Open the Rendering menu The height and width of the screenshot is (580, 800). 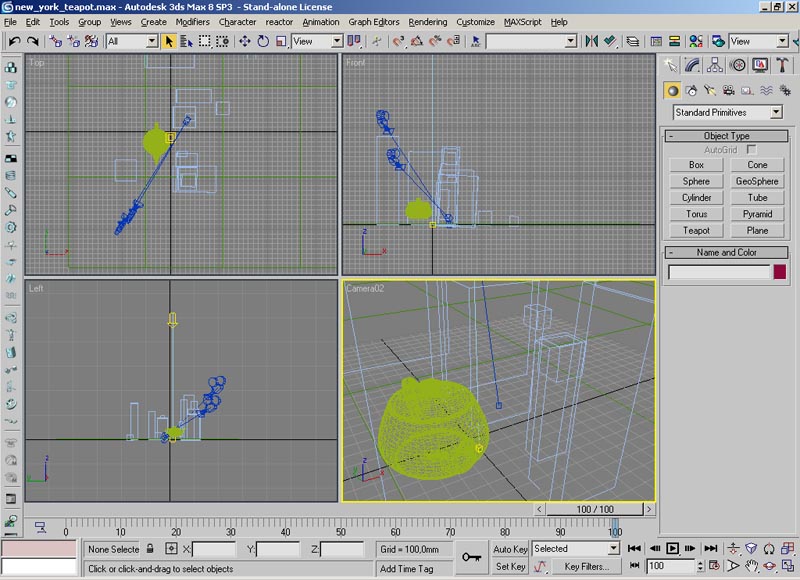(428, 21)
